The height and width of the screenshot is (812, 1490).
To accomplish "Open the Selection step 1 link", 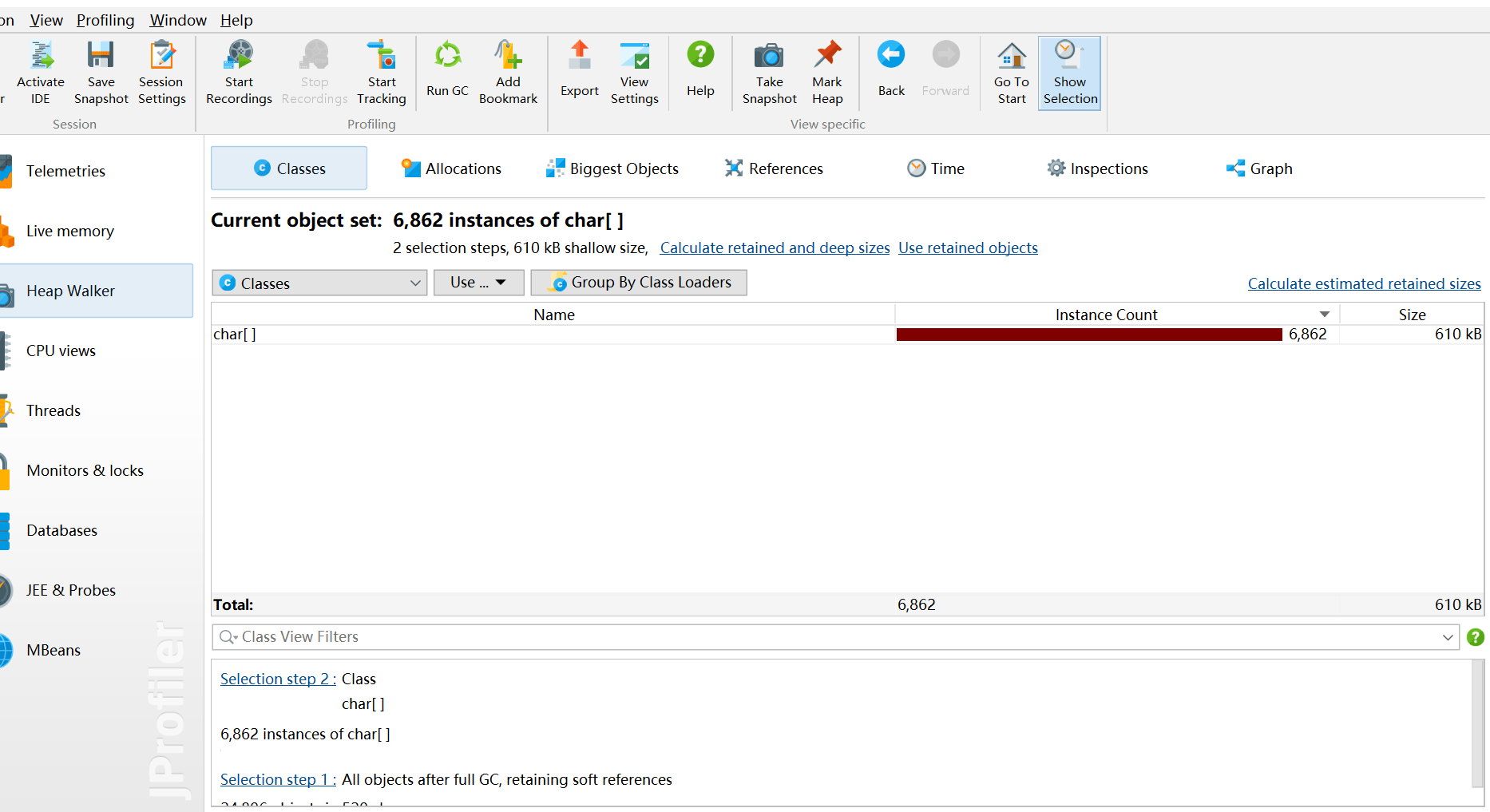I will tap(277, 779).
